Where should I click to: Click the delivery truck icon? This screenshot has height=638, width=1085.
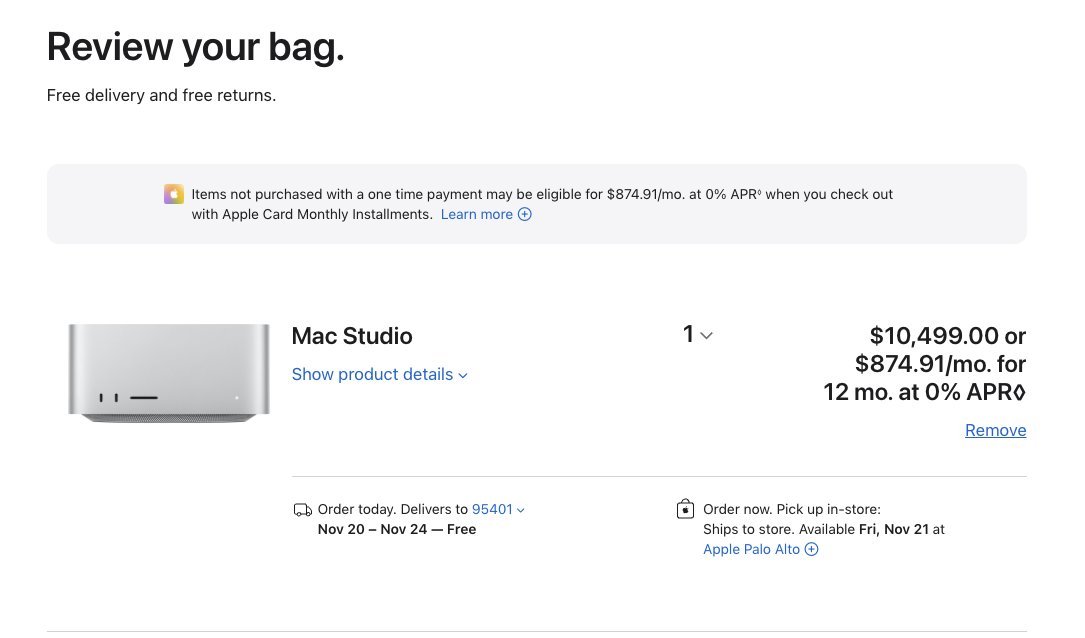tap(302, 510)
